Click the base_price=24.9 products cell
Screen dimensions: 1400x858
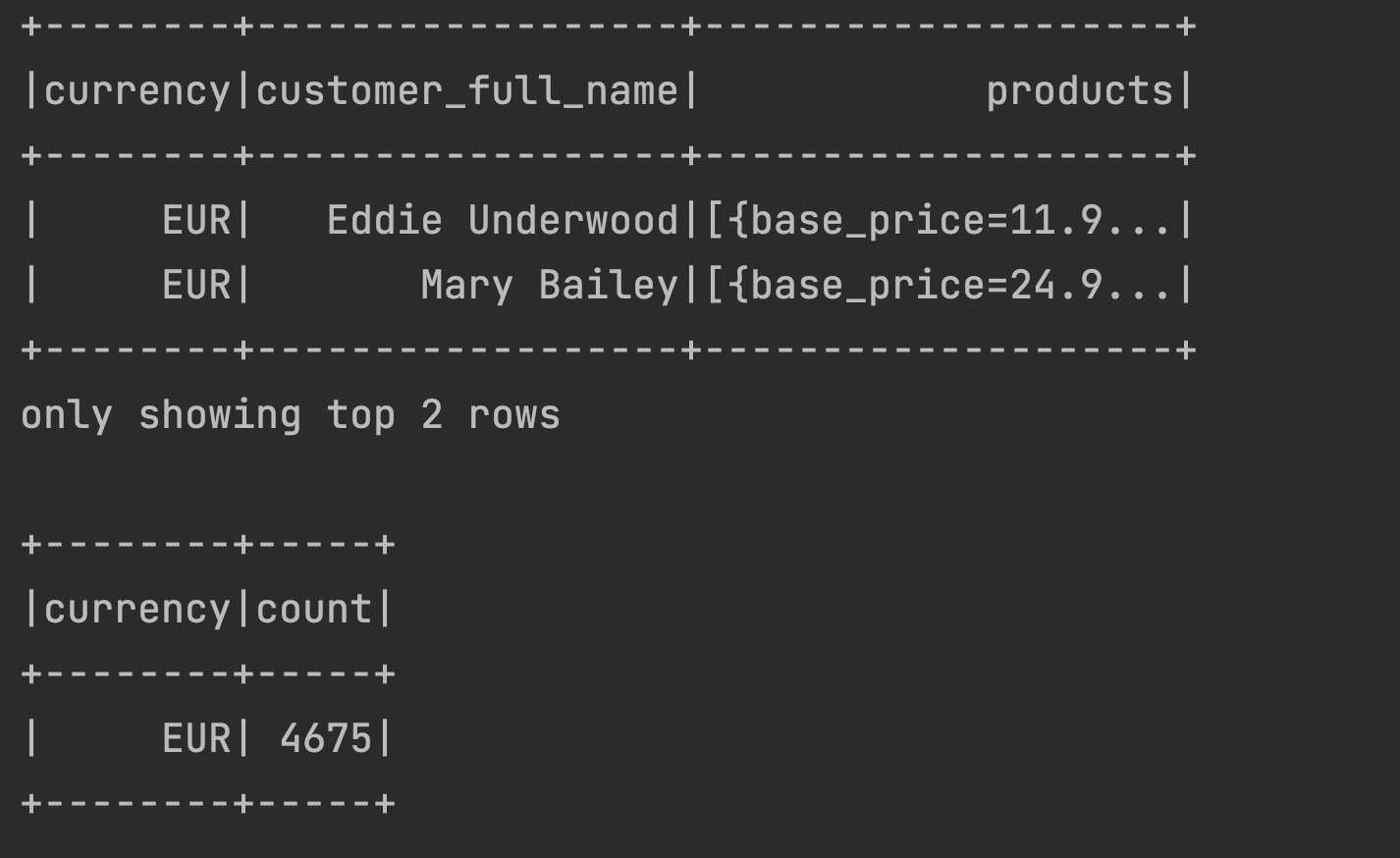[x=938, y=286]
